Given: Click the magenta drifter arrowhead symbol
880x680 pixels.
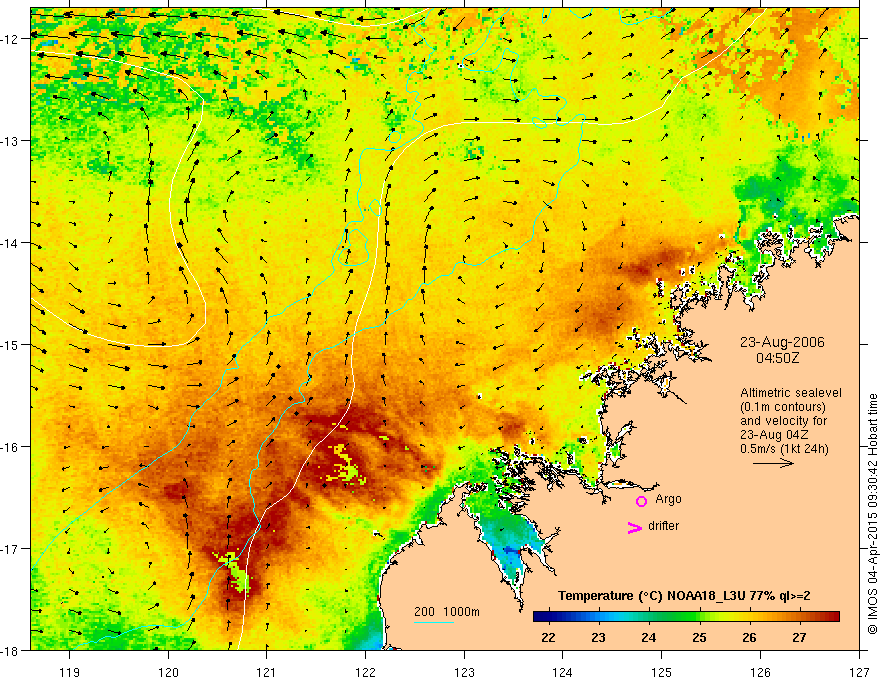Looking at the screenshot, I should (634, 527).
